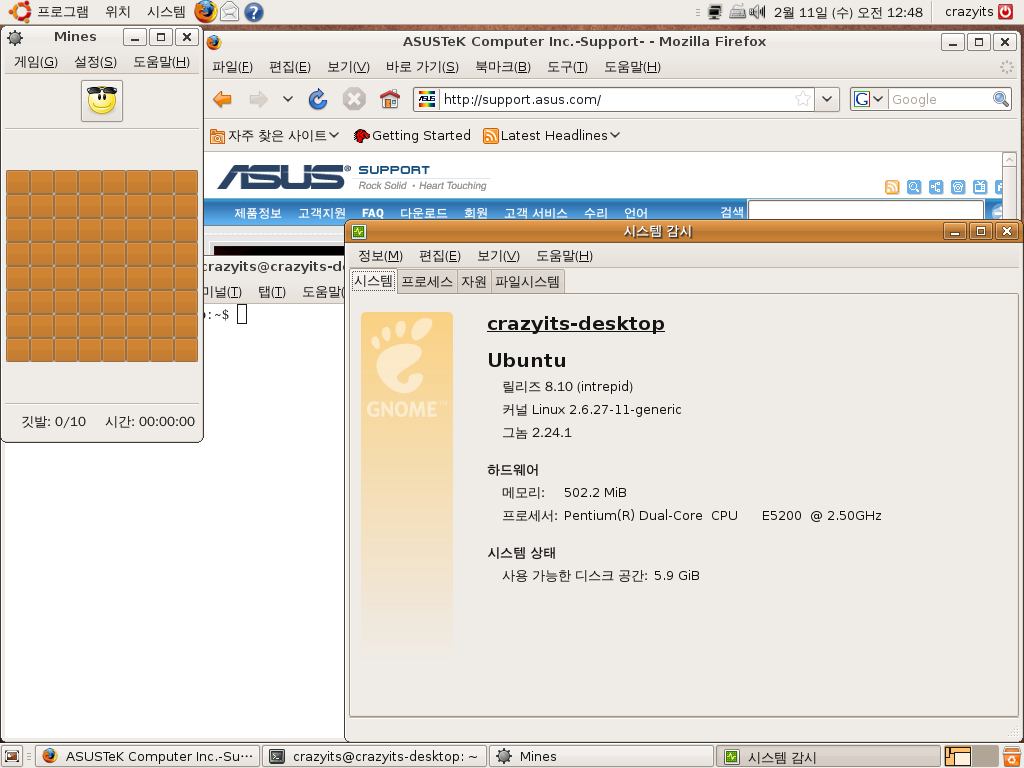Click the telephone icon on ASUS page
Screen dimensions: 1024x768
(x=958, y=187)
